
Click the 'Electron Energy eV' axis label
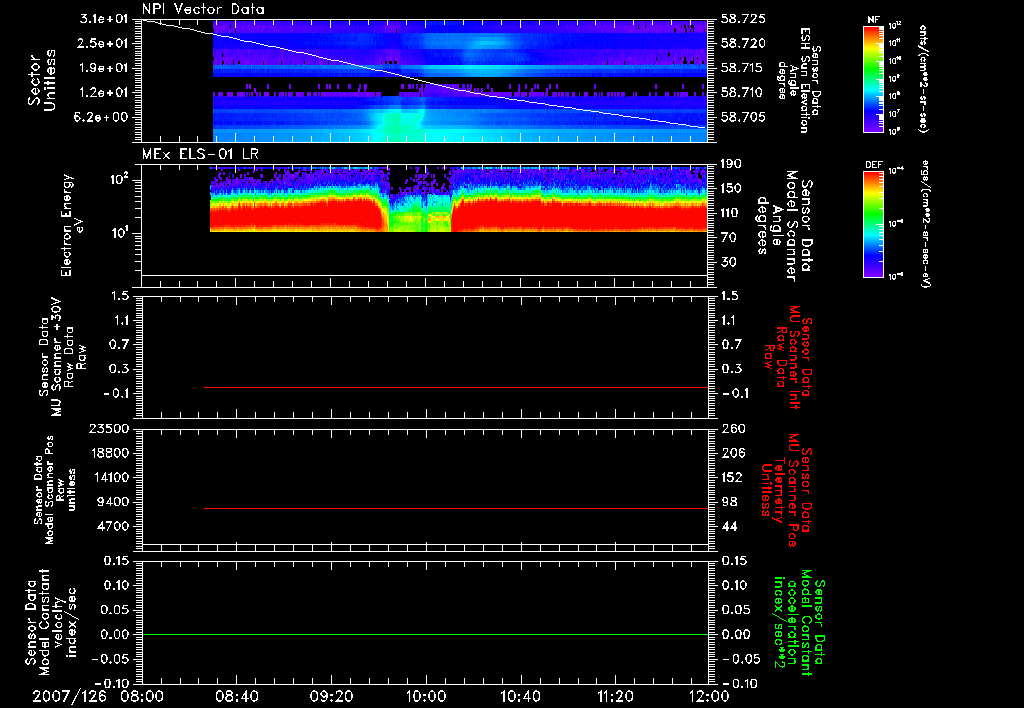(x=72, y=225)
